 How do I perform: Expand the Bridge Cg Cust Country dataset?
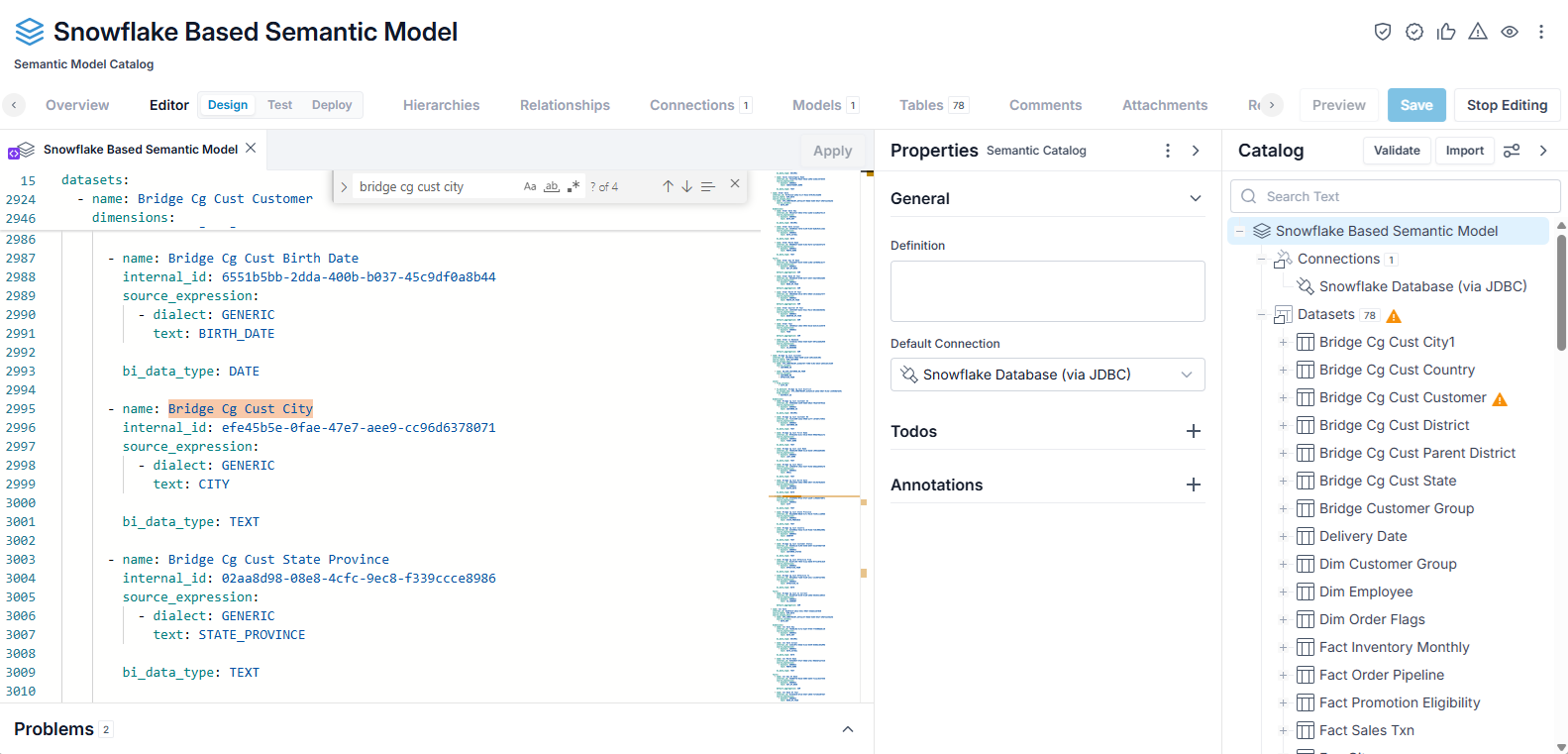(x=1283, y=370)
